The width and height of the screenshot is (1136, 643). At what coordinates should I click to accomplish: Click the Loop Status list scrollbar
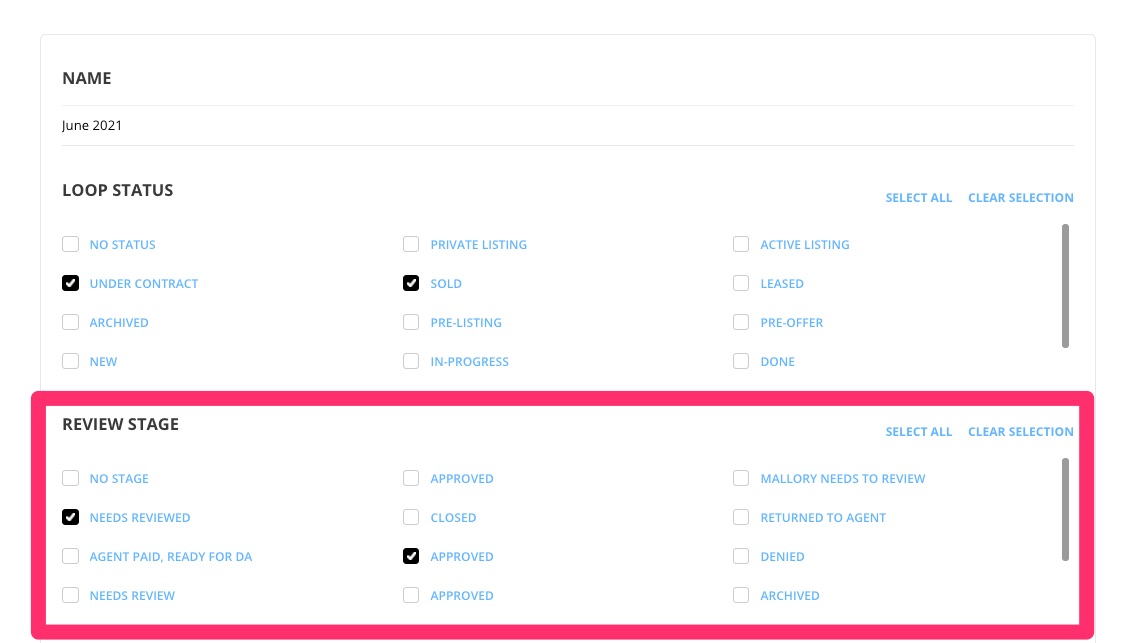[1065, 286]
